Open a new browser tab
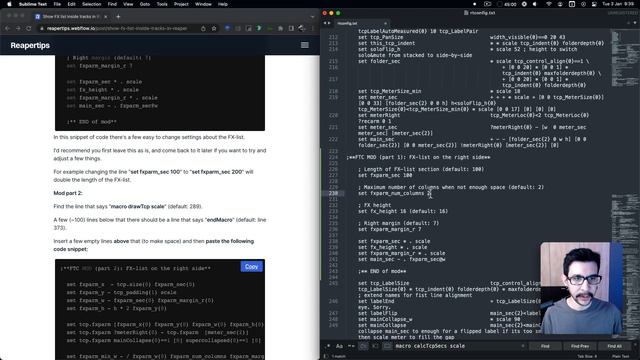Viewport: 640px width, 360px height. [118, 17]
